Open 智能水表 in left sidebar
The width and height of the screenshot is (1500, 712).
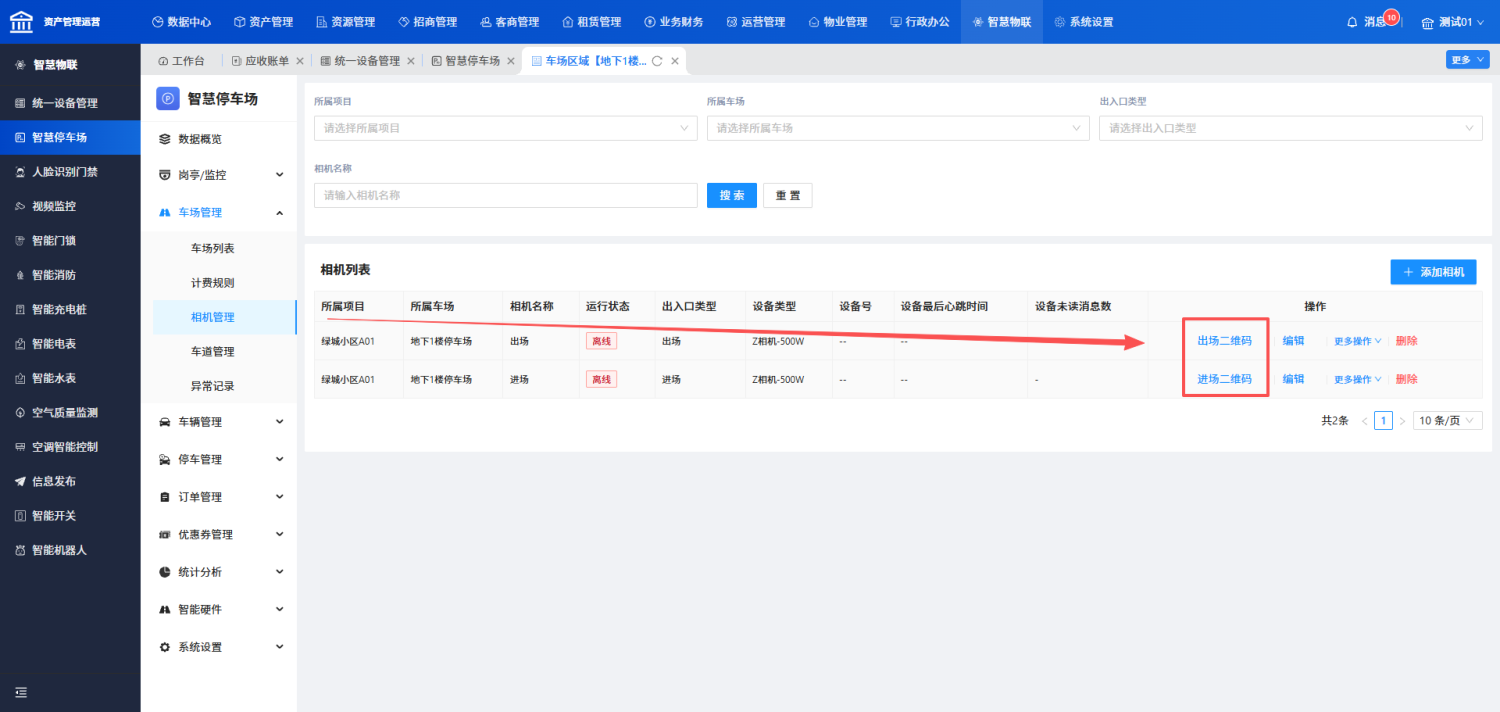point(70,378)
